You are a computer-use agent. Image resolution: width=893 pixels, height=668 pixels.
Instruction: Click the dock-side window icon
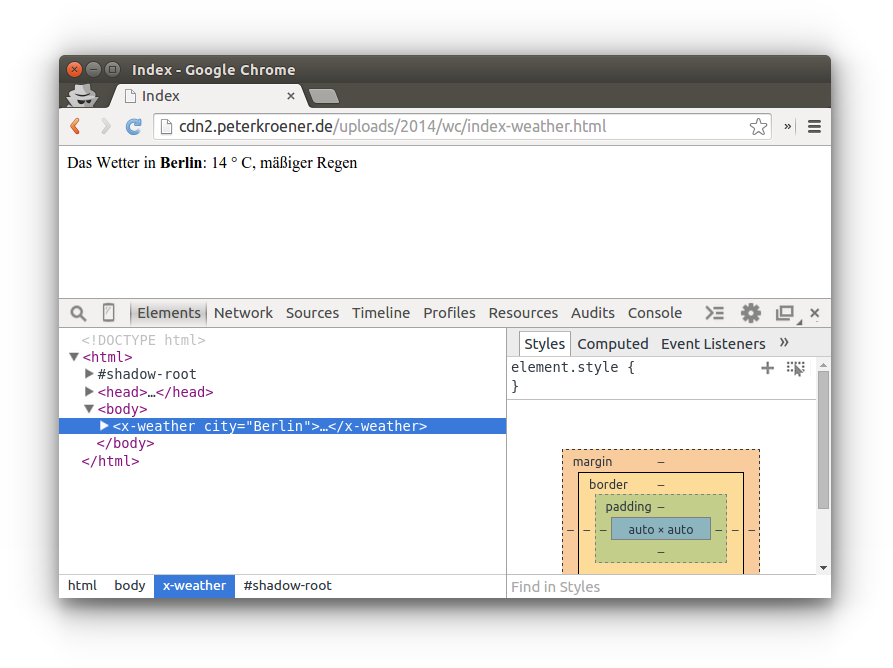785,313
